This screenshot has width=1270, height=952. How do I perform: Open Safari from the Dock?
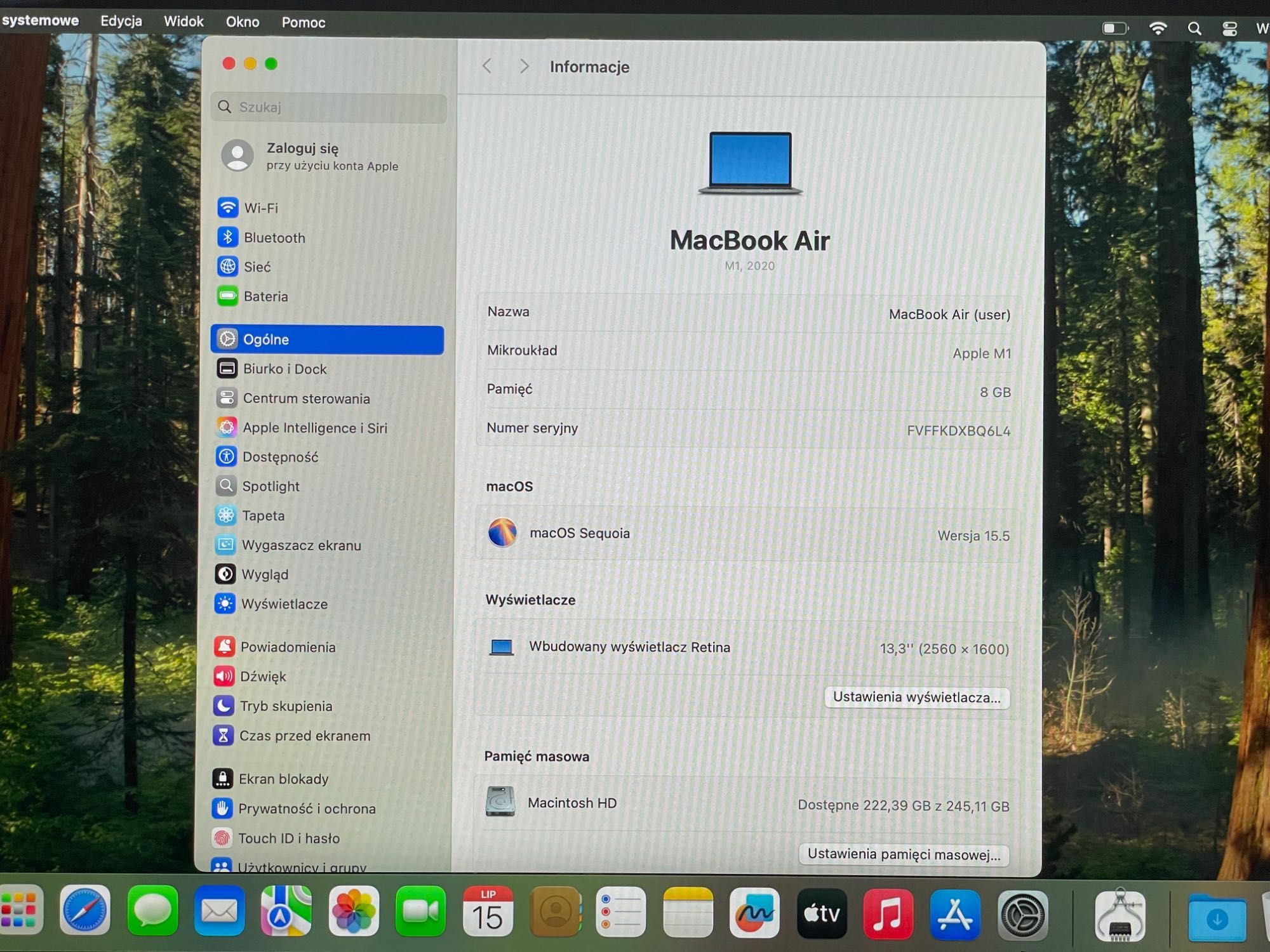pos(85,911)
